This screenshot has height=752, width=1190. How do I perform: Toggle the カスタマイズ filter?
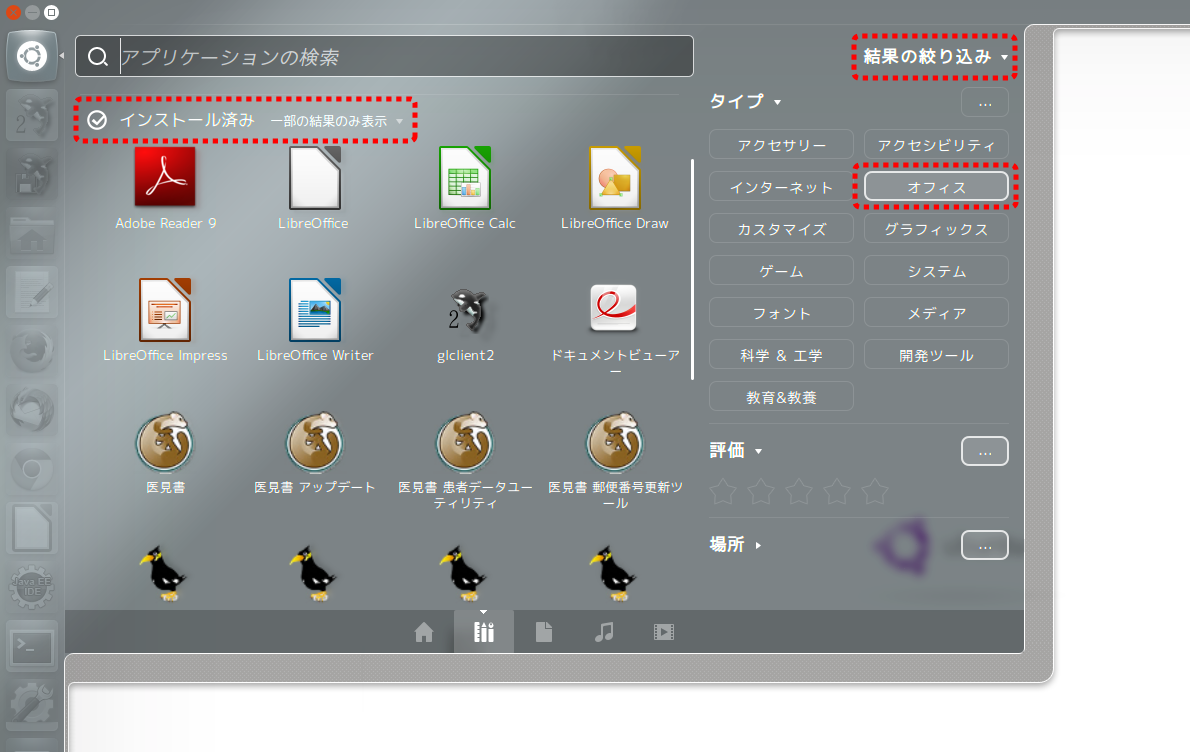(x=781, y=229)
